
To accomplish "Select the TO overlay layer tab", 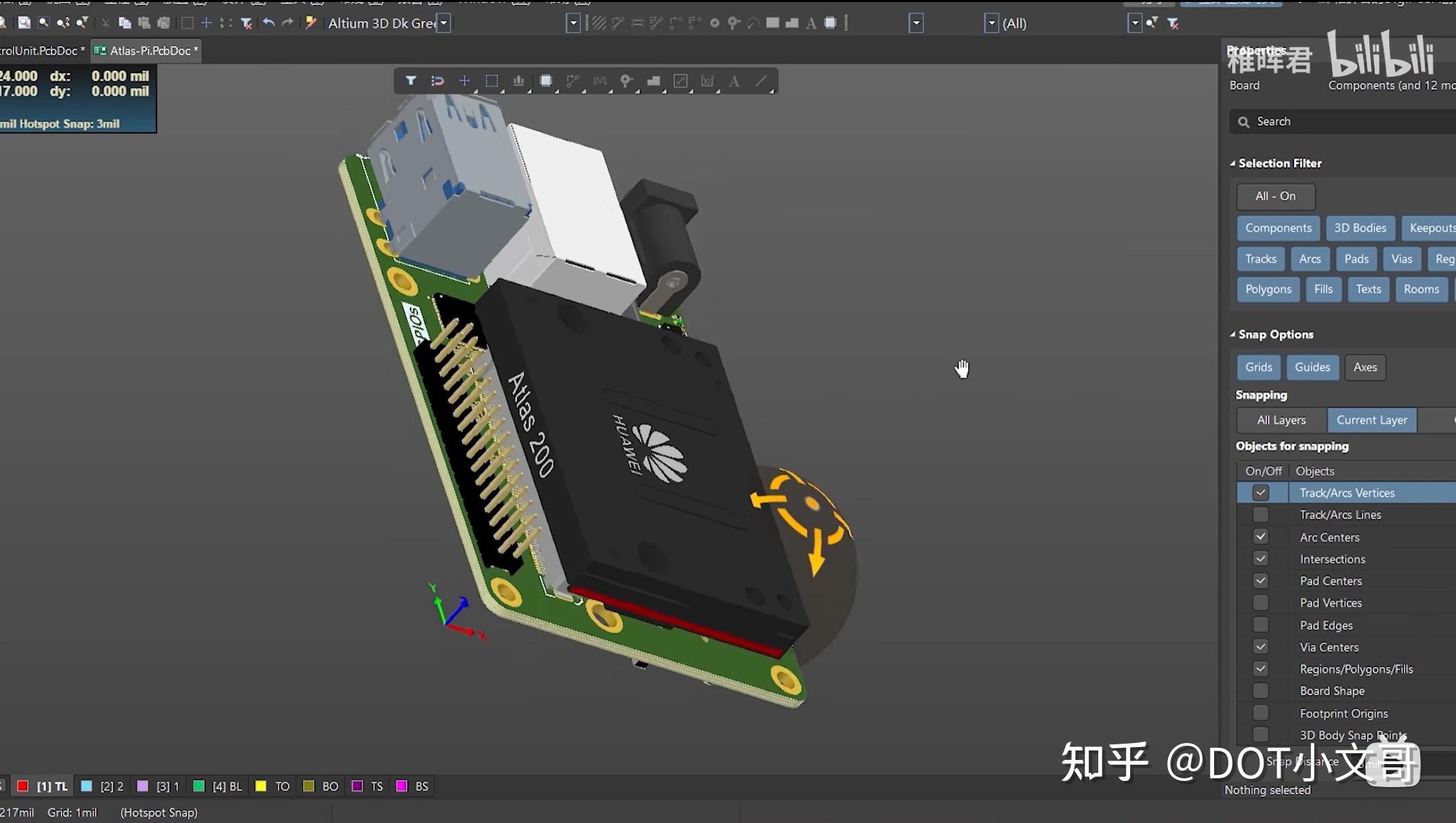I will tap(272, 786).
